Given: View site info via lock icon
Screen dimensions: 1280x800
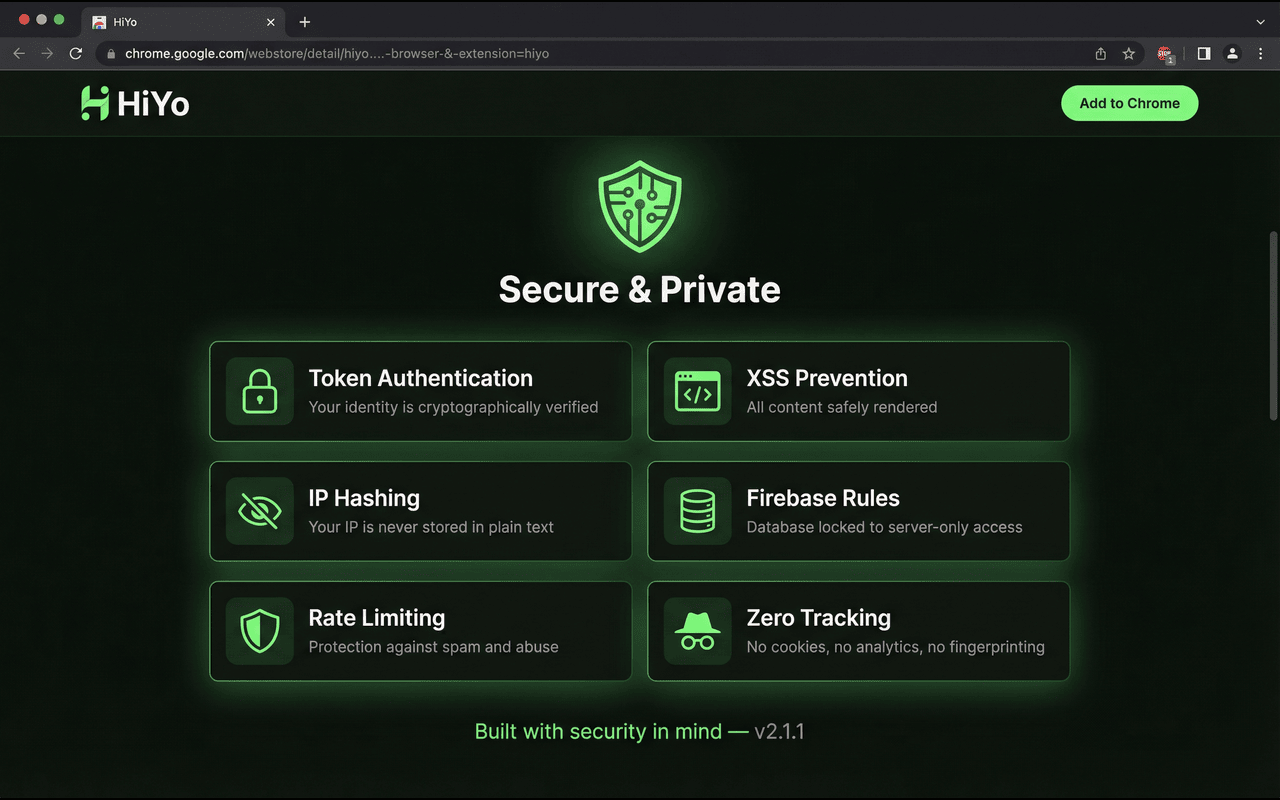Looking at the screenshot, I should (x=111, y=54).
